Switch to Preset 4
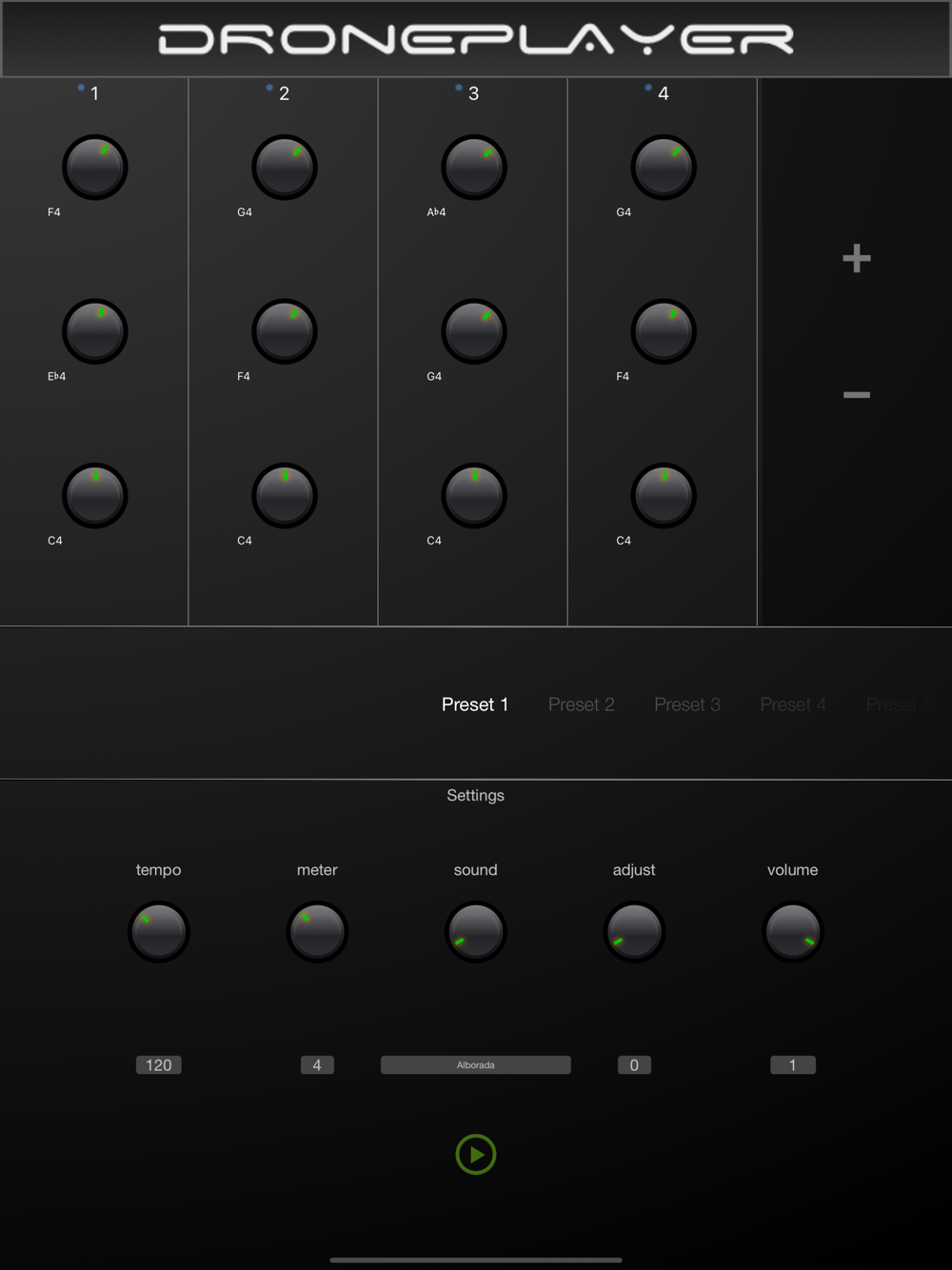This screenshot has width=952, height=1270. tap(793, 704)
